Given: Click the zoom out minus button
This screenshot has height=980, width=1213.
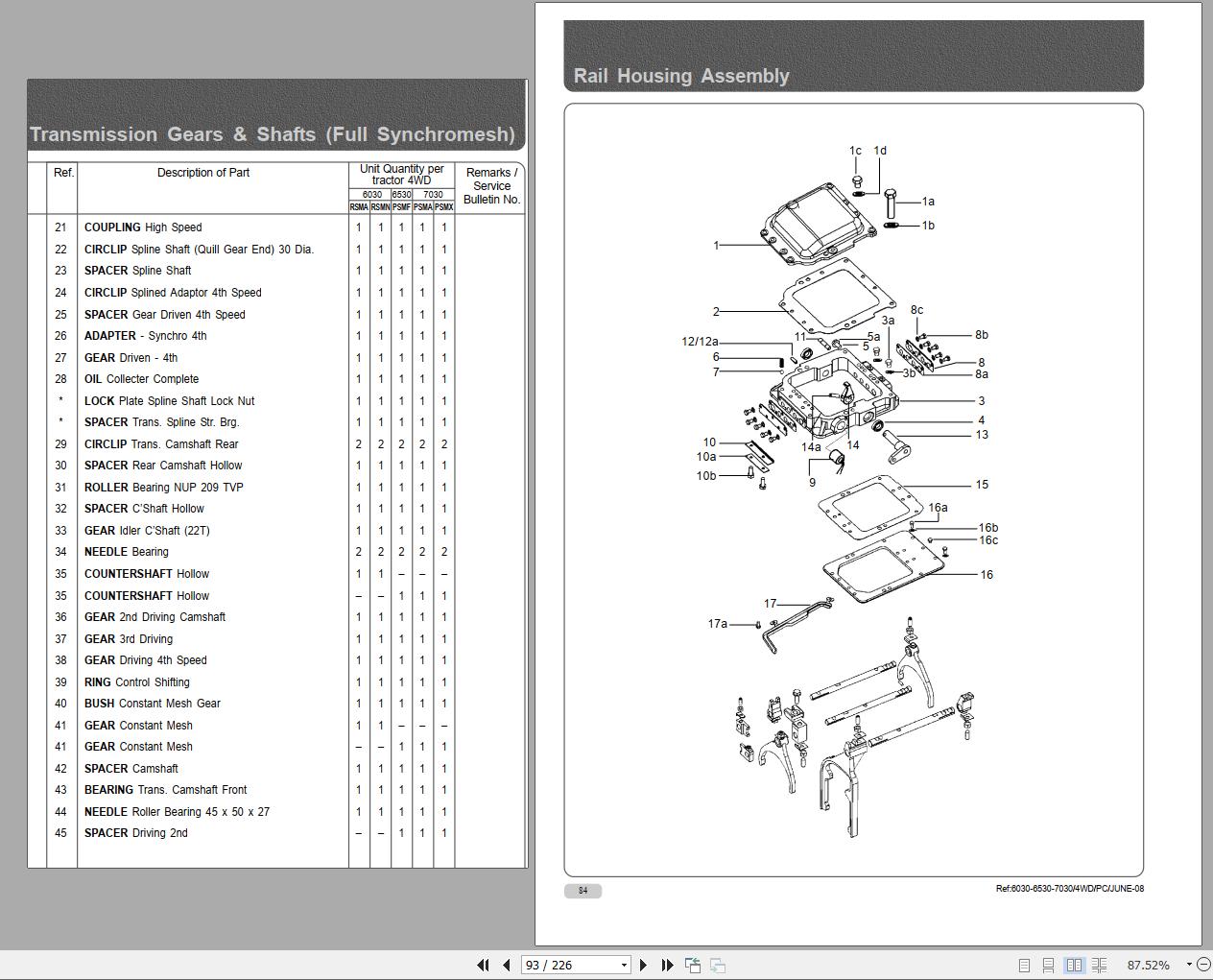Looking at the screenshot, I should coord(1202,965).
